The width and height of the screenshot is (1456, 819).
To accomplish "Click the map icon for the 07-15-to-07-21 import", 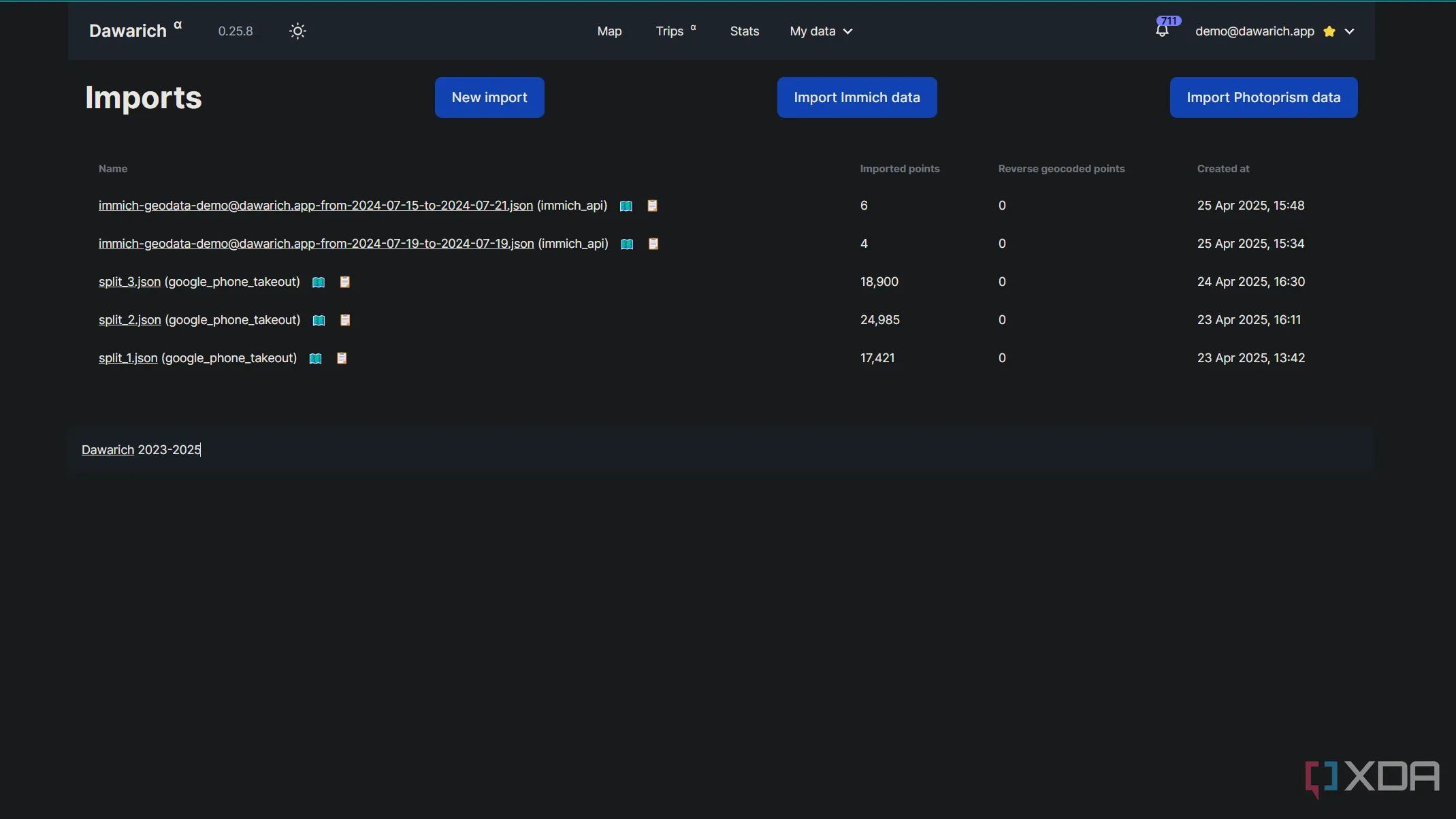I will (626, 206).
